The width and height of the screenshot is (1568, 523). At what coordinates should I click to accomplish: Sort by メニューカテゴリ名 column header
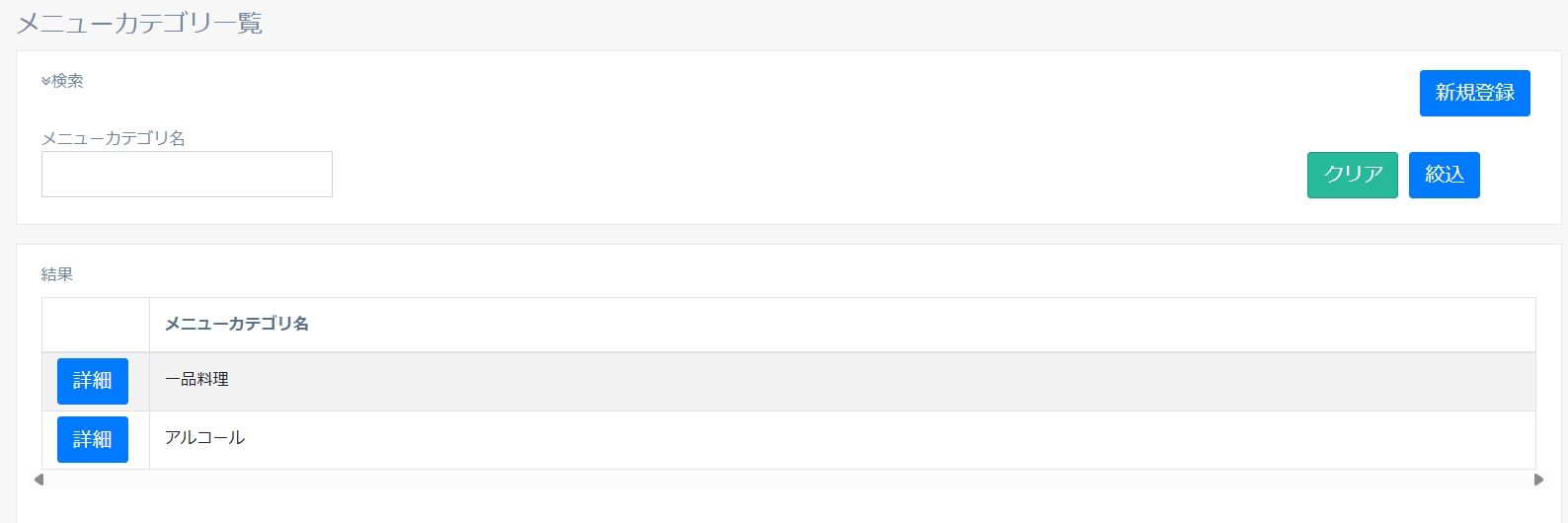(x=237, y=324)
